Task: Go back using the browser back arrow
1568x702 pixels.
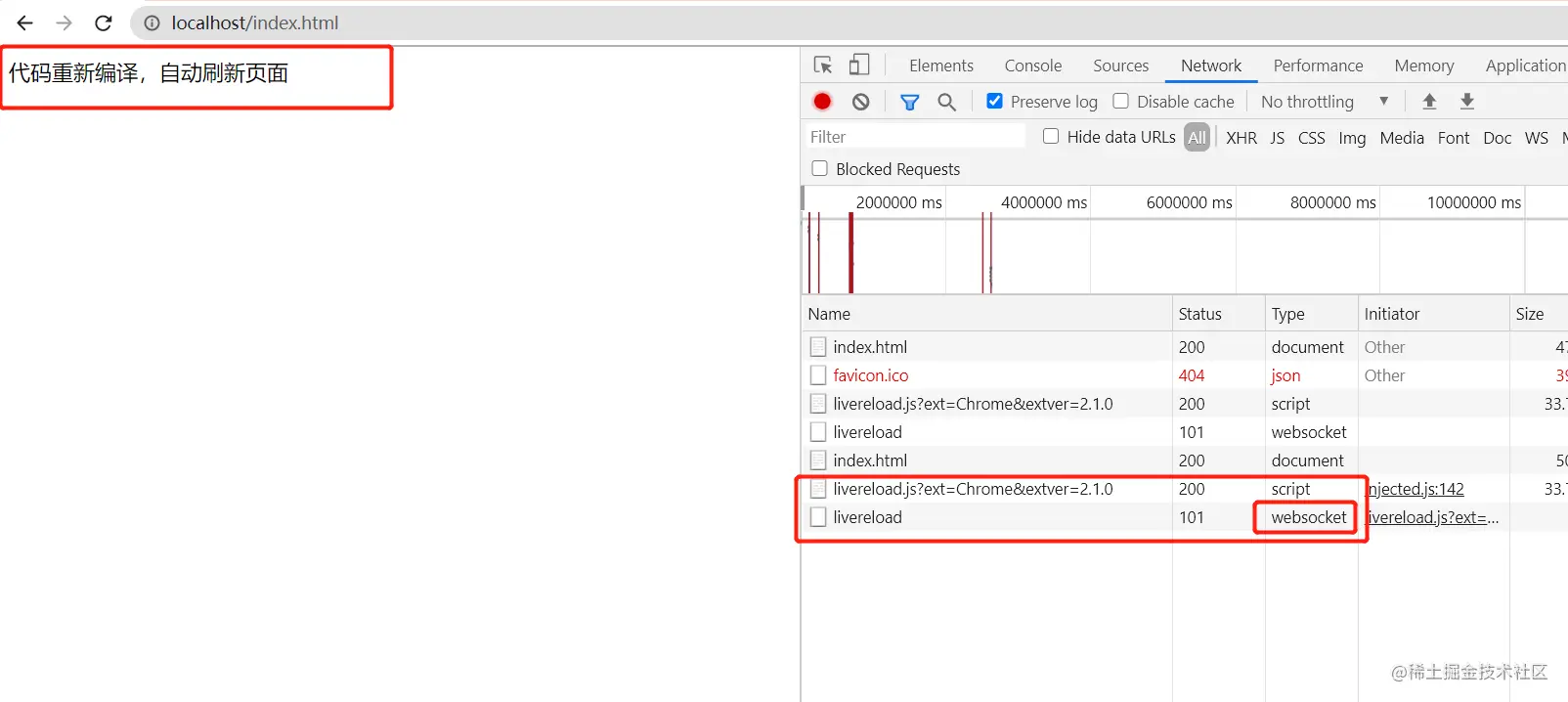Action: (x=25, y=22)
